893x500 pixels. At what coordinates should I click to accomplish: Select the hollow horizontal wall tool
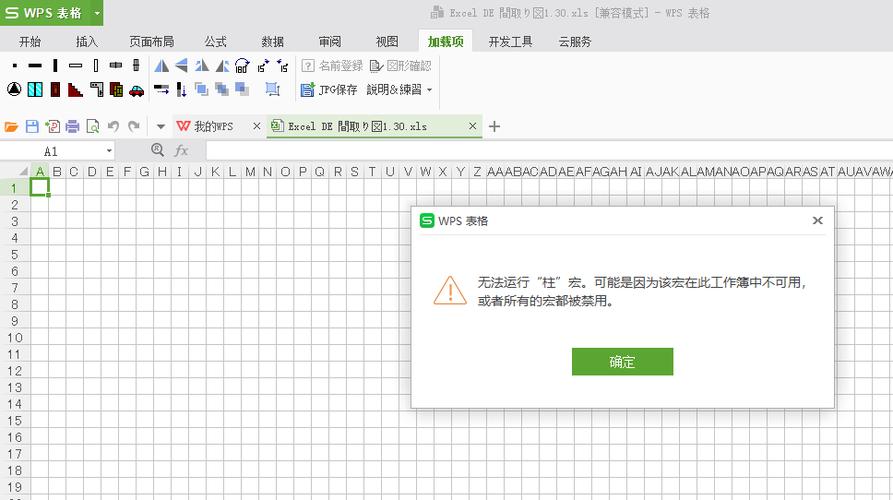(x=76, y=66)
